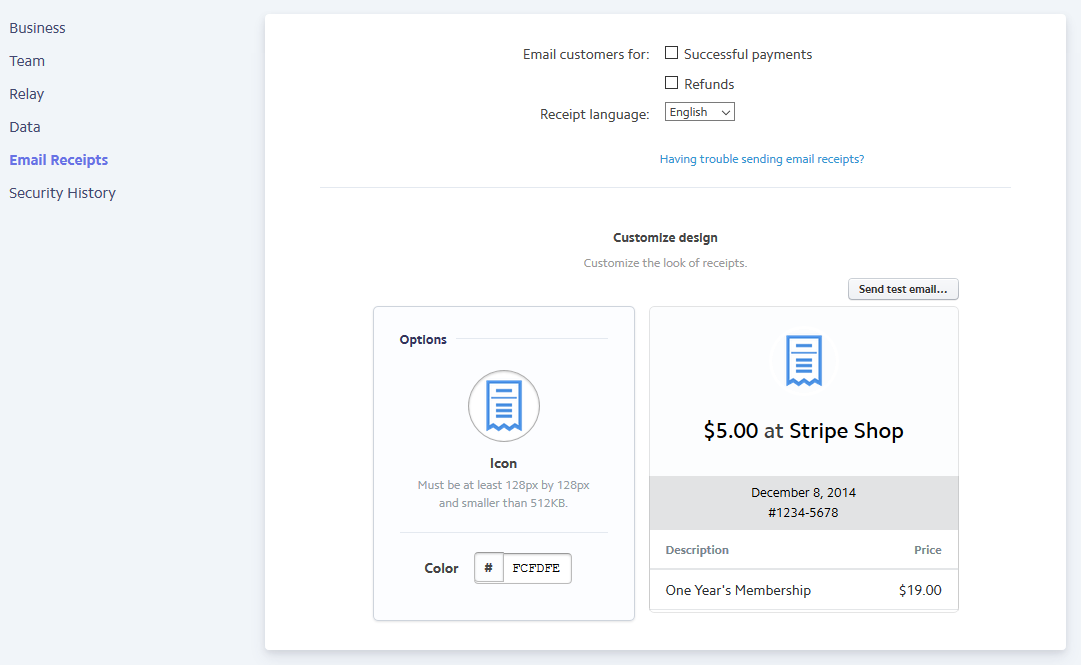This screenshot has height=665, width=1081.
Task: Click the receipt icon in the Options panel
Action: pos(503,406)
